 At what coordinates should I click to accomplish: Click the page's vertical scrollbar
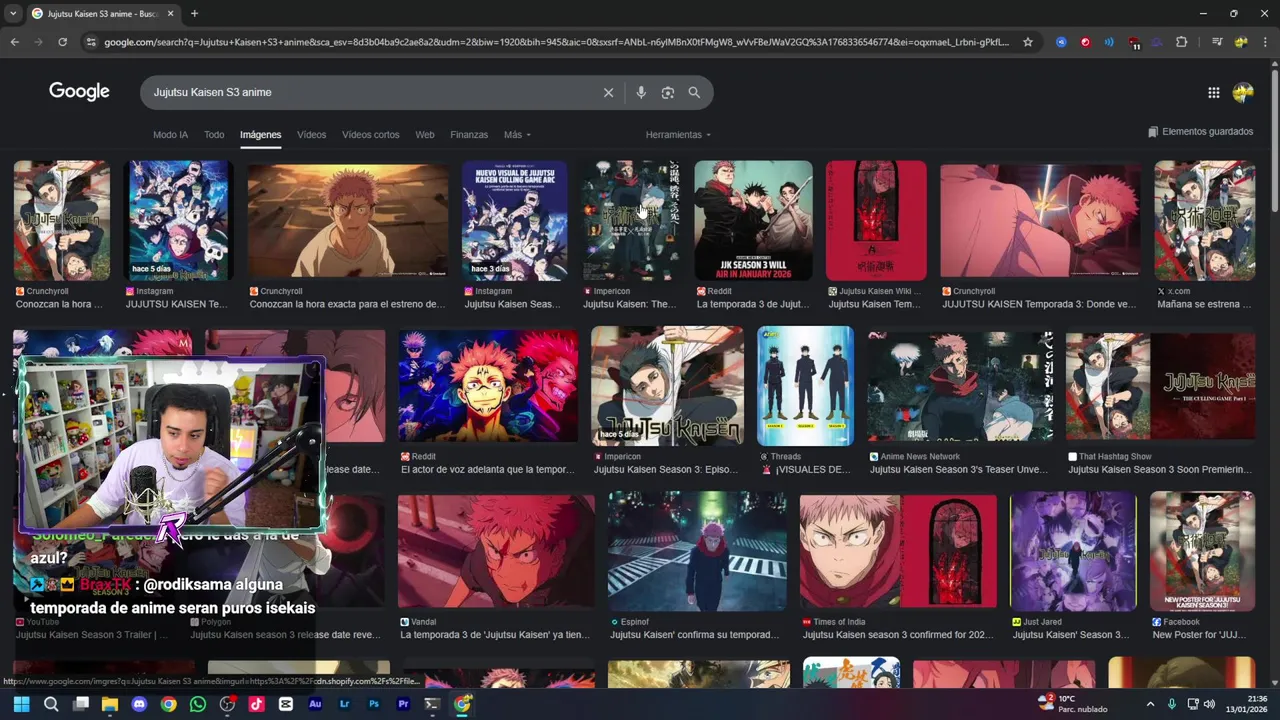1274,370
